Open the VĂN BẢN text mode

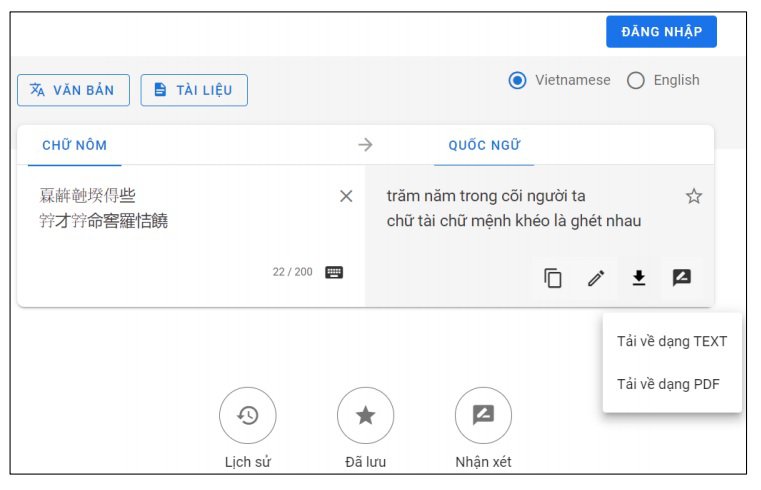(73, 90)
